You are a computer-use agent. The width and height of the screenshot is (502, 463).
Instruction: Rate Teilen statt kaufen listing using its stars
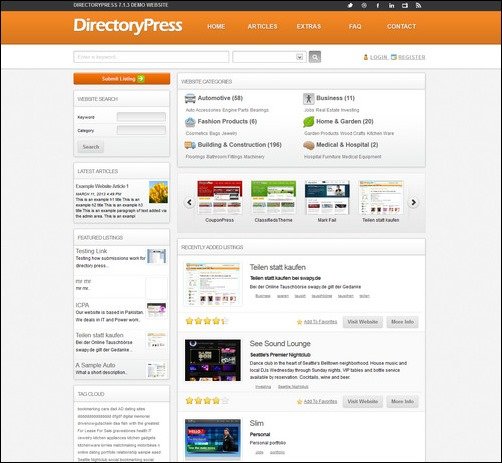(207, 321)
